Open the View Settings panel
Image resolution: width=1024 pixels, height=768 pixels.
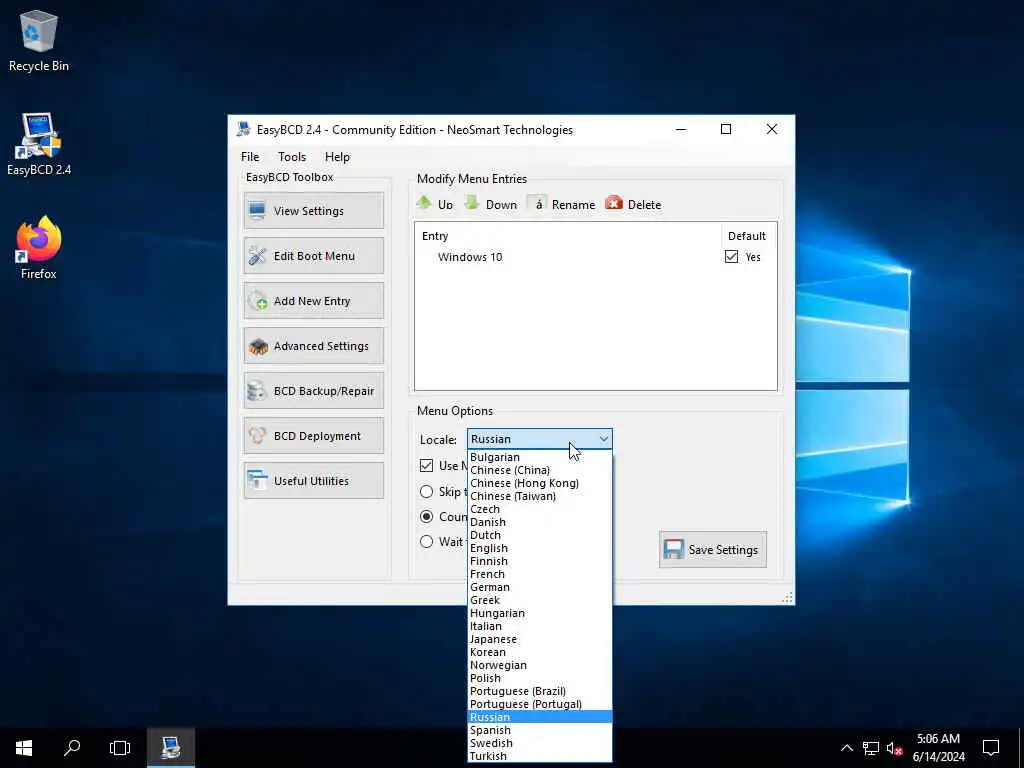[x=313, y=210]
